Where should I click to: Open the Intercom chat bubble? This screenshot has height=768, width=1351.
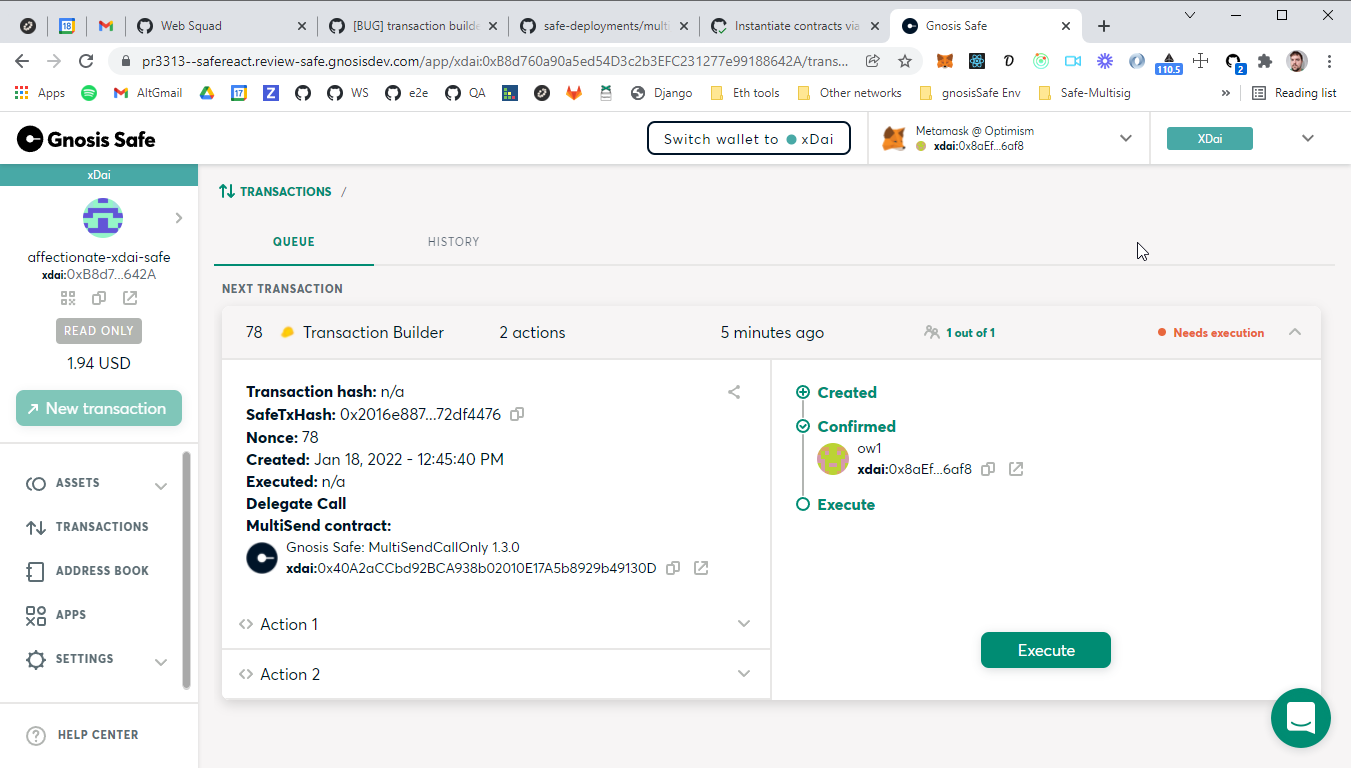[x=1300, y=718]
